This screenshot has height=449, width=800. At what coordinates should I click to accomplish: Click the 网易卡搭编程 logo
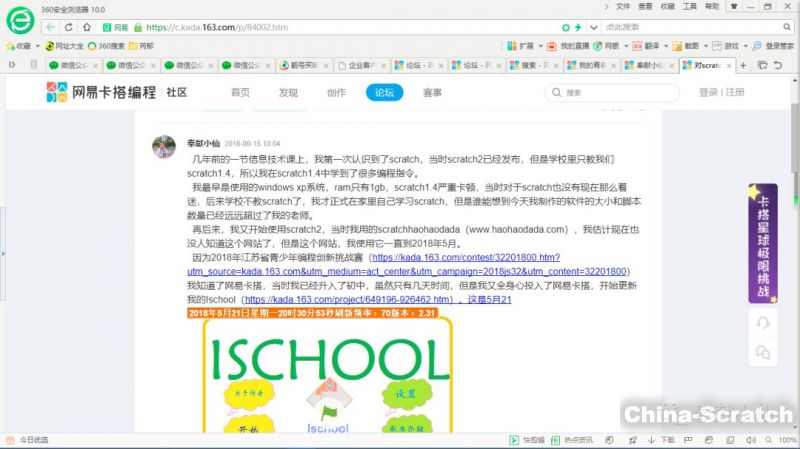[102, 92]
